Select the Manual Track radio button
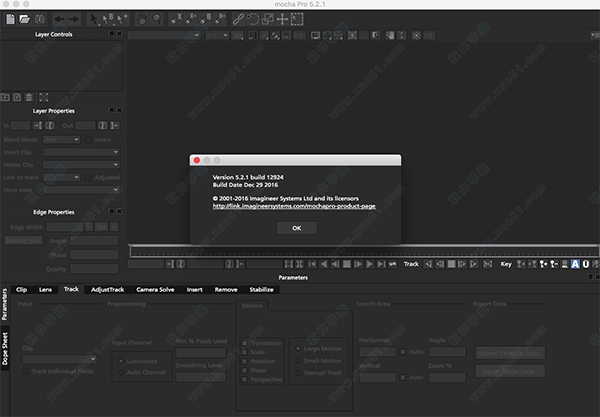The width and height of the screenshot is (600, 417). (298, 373)
